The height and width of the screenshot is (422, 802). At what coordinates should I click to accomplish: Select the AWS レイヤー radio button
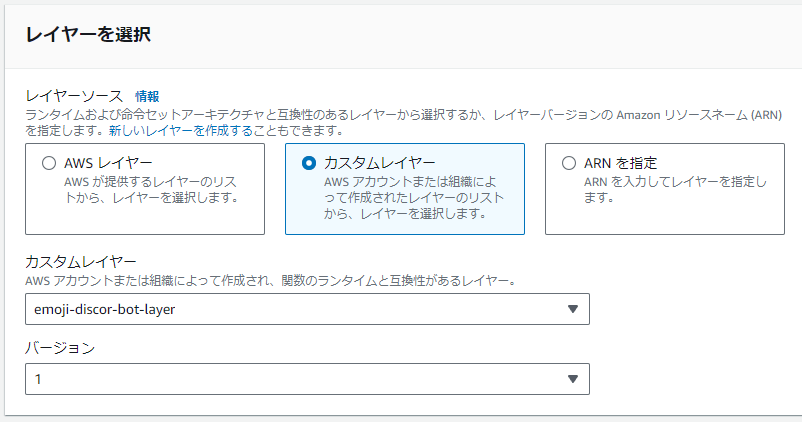click(x=49, y=163)
